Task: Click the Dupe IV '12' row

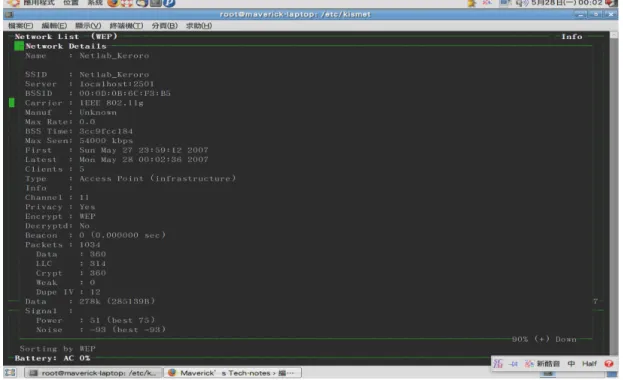Action: tap(68, 292)
